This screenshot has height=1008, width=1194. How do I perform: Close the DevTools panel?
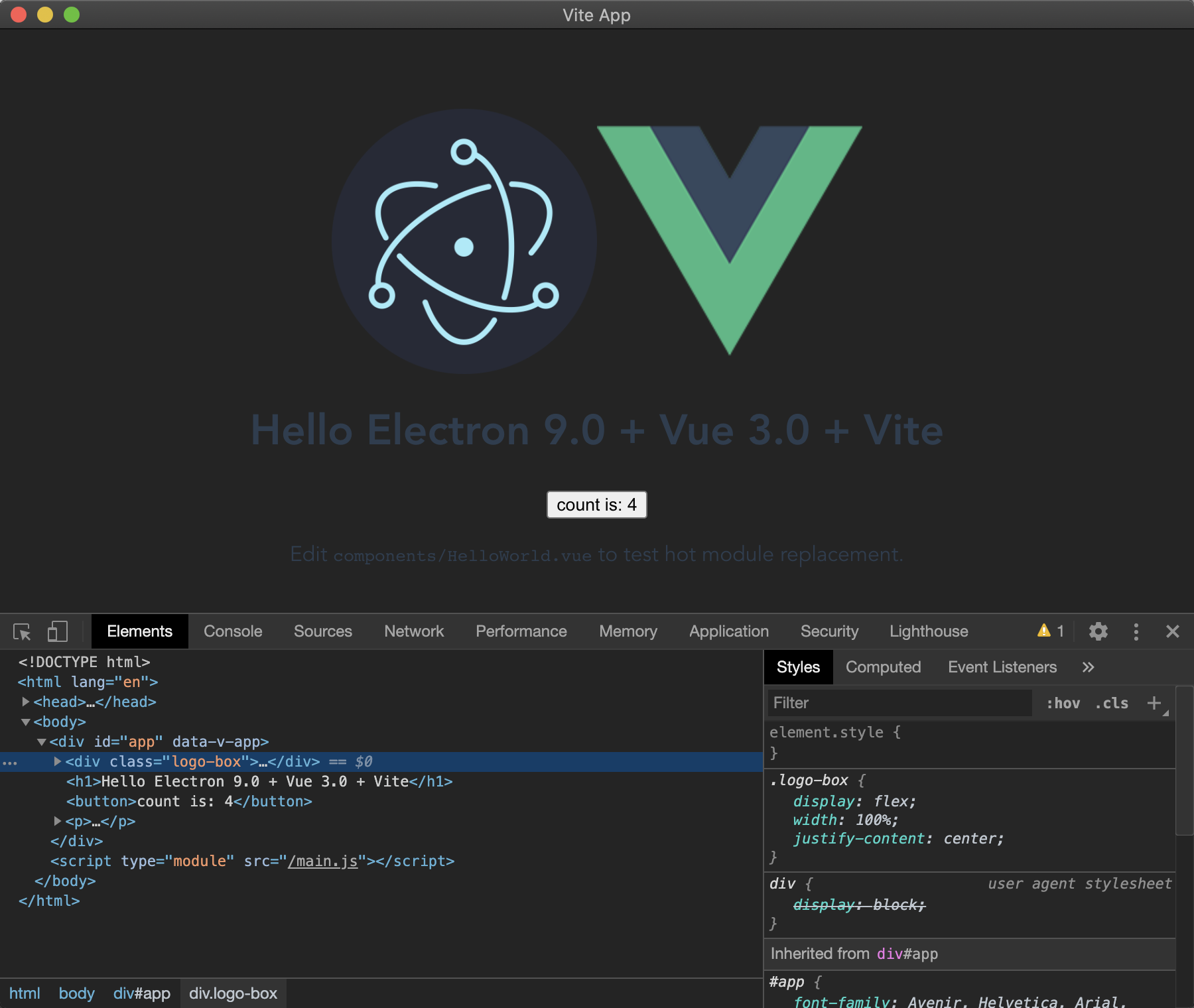[1172, 631]
